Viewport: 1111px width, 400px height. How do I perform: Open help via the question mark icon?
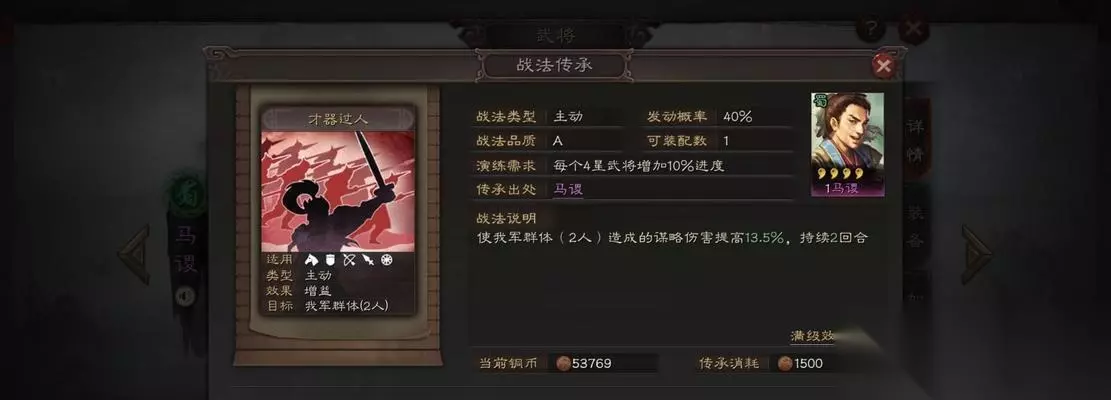pyautogui.click(x=872, y=30)
